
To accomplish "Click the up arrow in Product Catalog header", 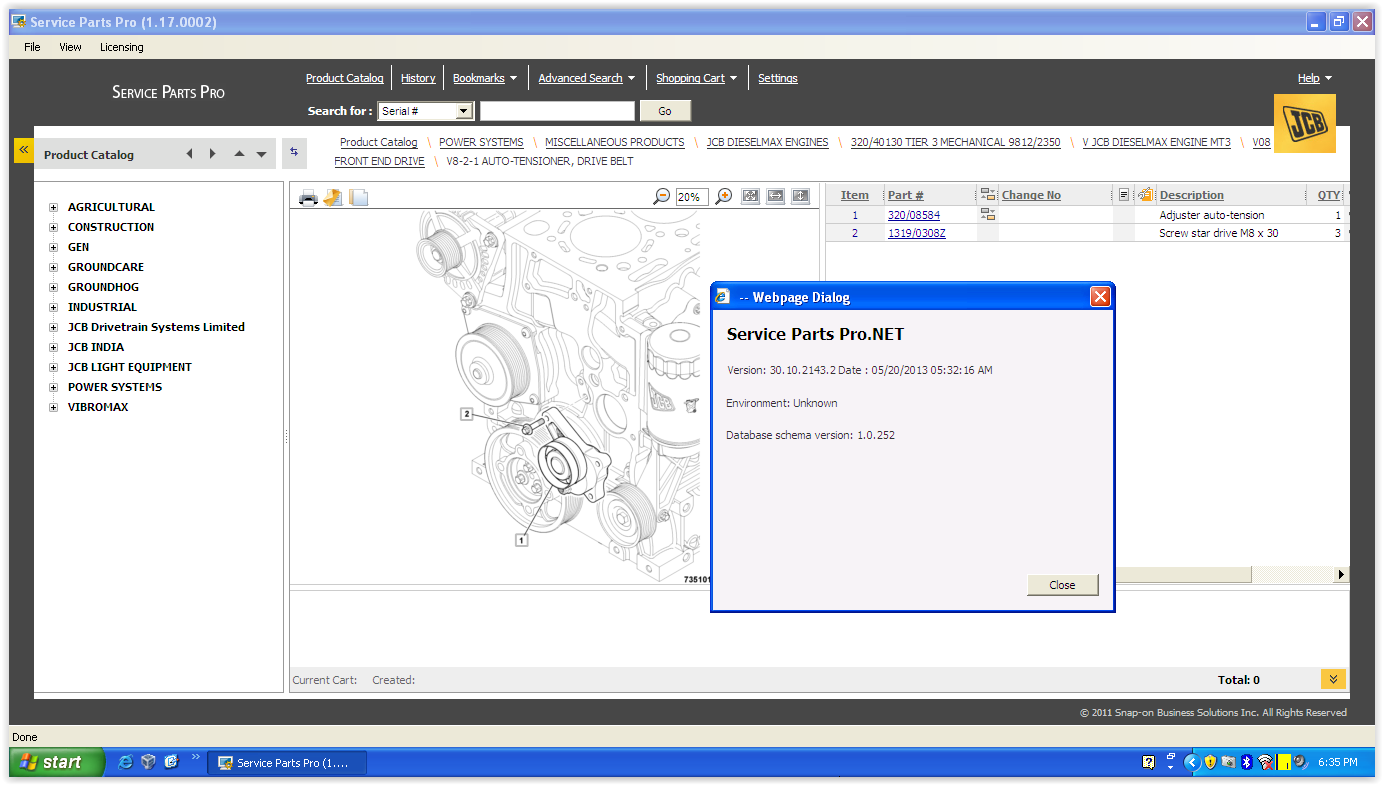I will (239, 154).
